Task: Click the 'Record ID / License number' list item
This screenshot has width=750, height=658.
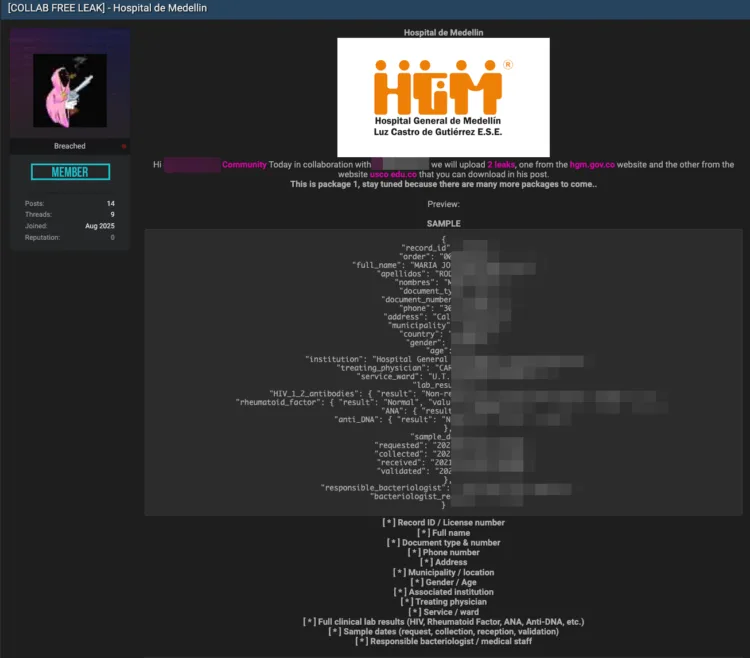Action: point(443,523)
